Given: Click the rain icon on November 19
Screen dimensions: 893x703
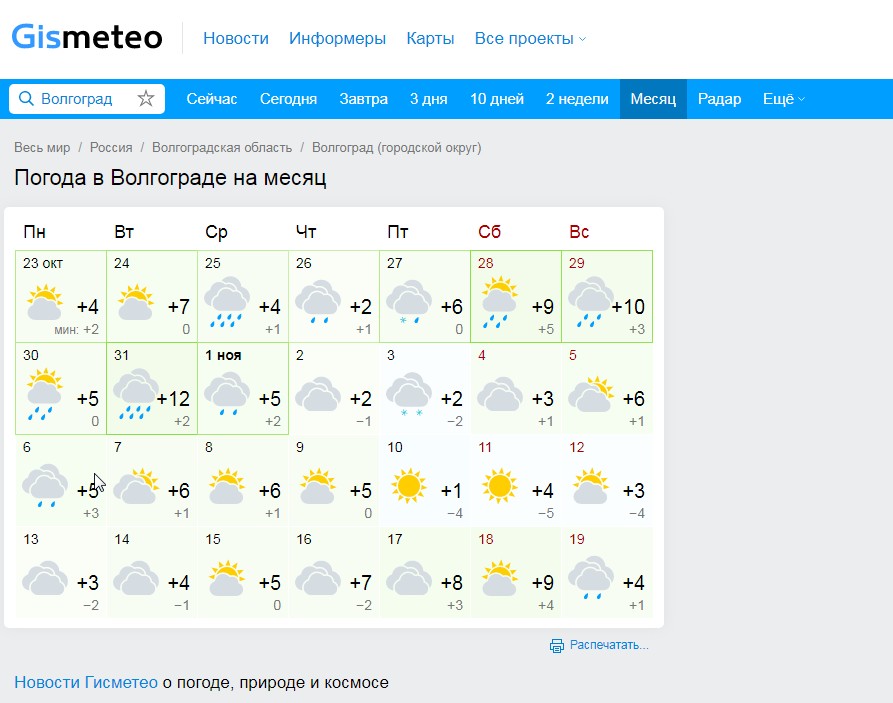Looking at the screenshot, I should (591, 578).
